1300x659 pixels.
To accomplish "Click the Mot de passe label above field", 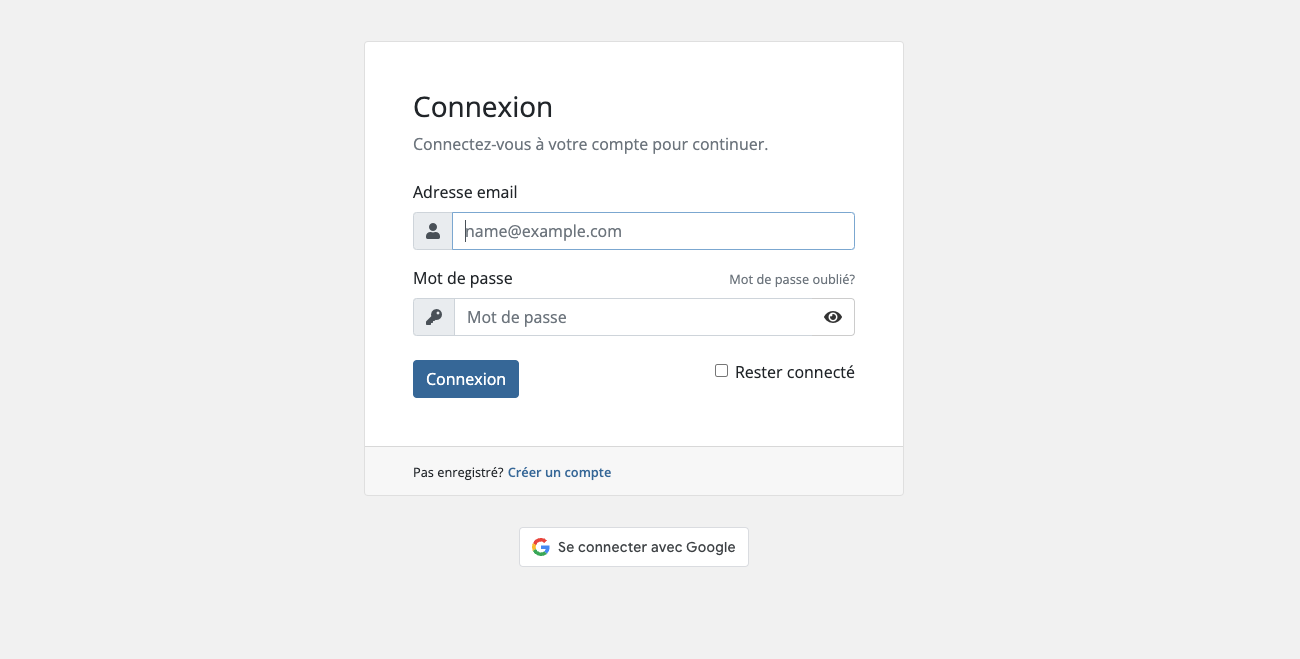I will coord(463,278).
